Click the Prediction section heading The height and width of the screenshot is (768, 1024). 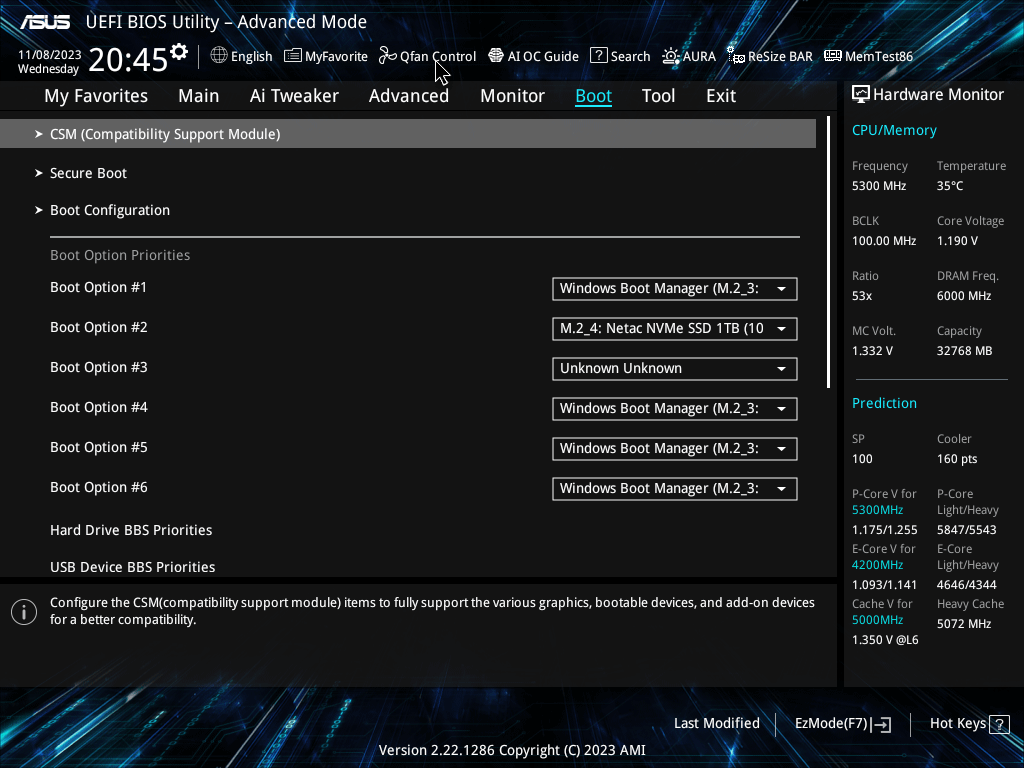coord(884,403)
